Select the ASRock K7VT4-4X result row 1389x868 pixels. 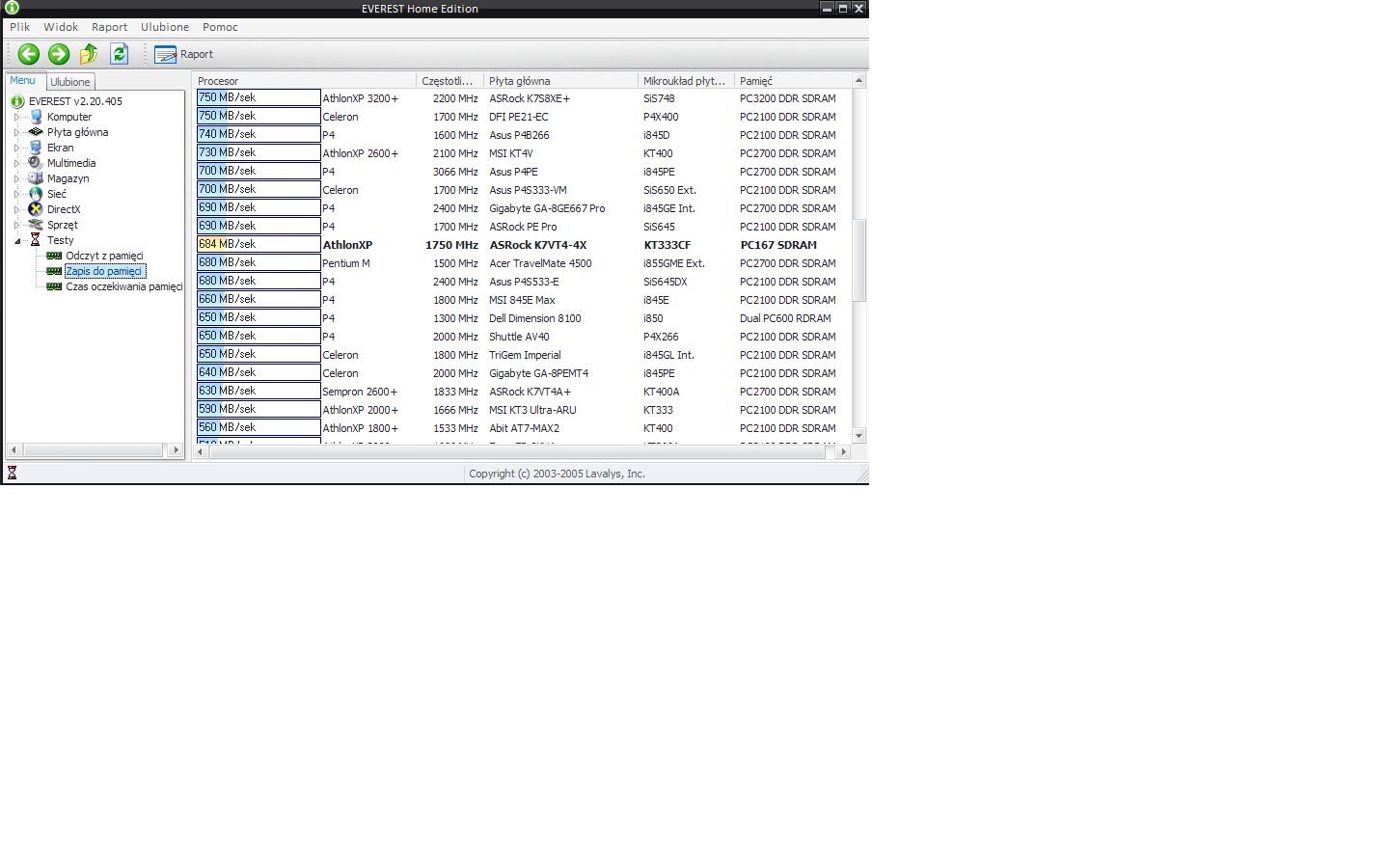tap(523, 245)
